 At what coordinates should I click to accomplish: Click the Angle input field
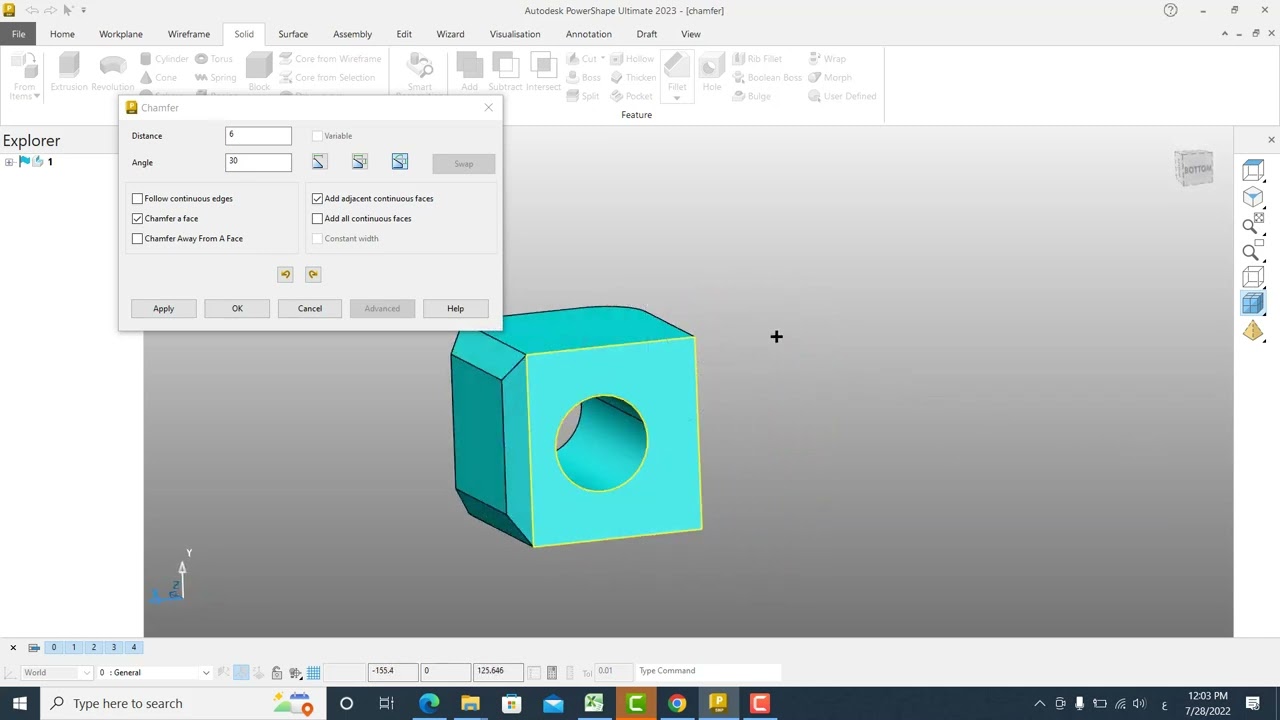click(x=258, y=162)
